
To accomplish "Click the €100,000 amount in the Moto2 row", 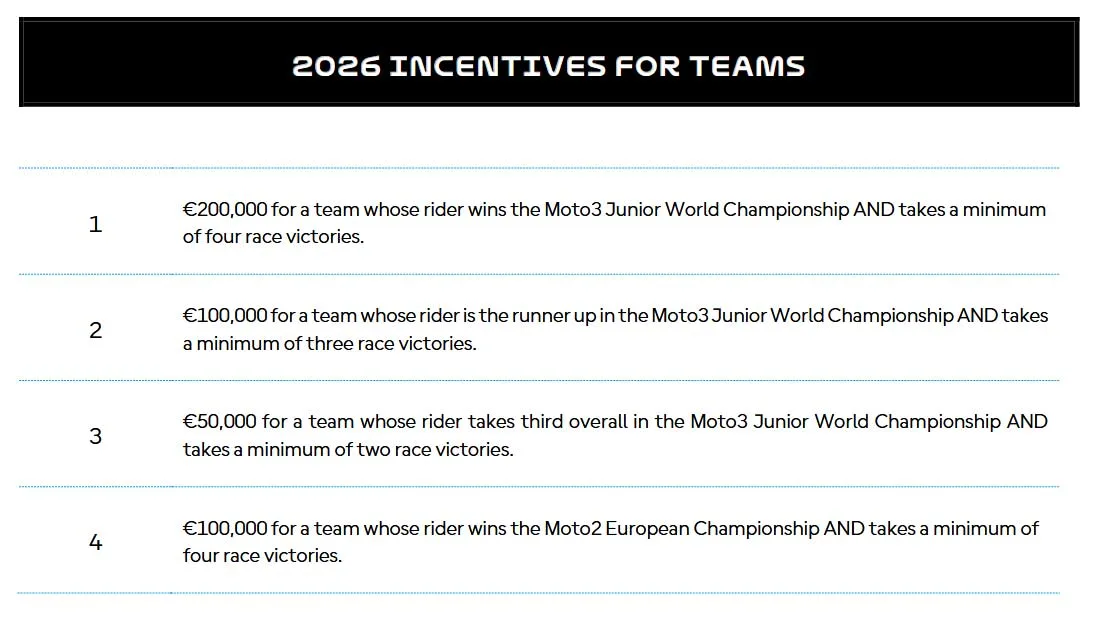I will coord(225,528).
